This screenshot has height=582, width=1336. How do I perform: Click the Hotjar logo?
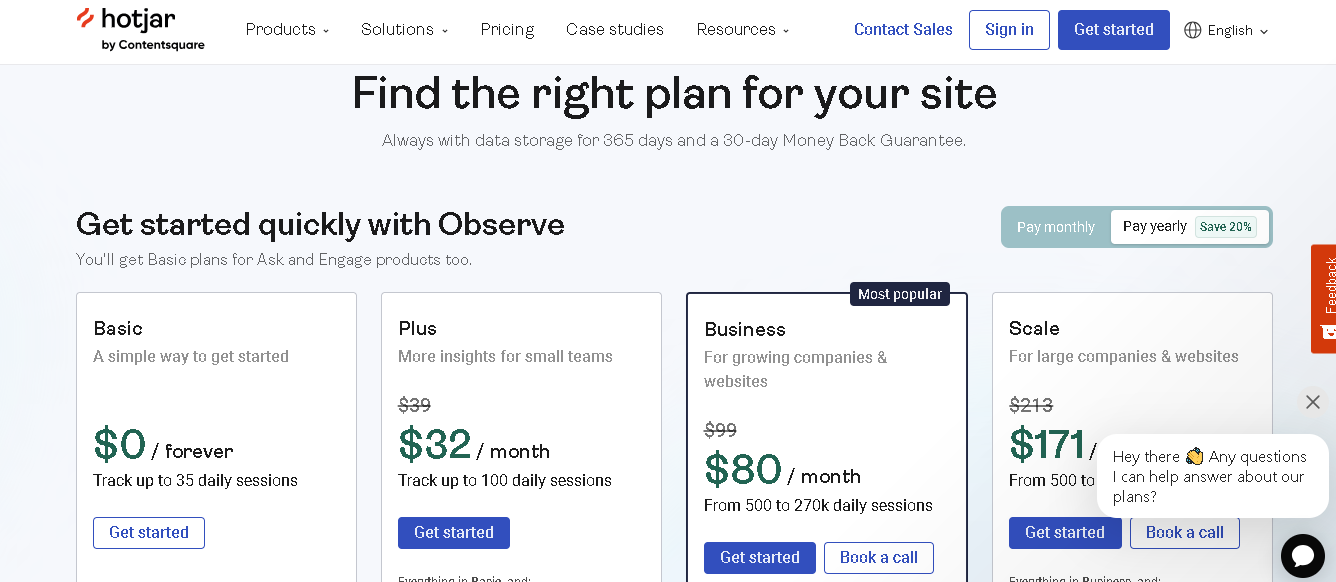[x=140, y=29]
